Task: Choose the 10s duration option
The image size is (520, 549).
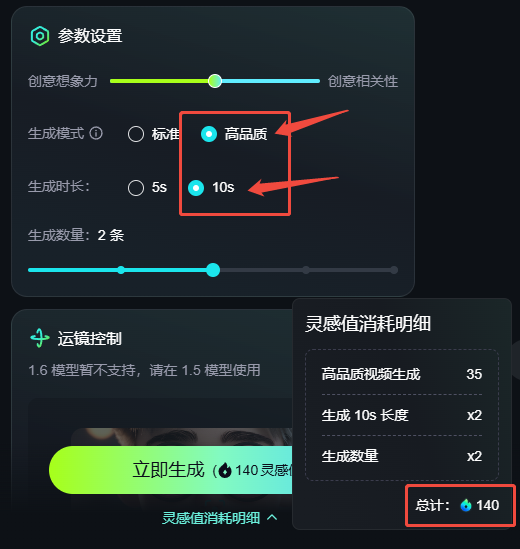Action: [x=196, y=188]
